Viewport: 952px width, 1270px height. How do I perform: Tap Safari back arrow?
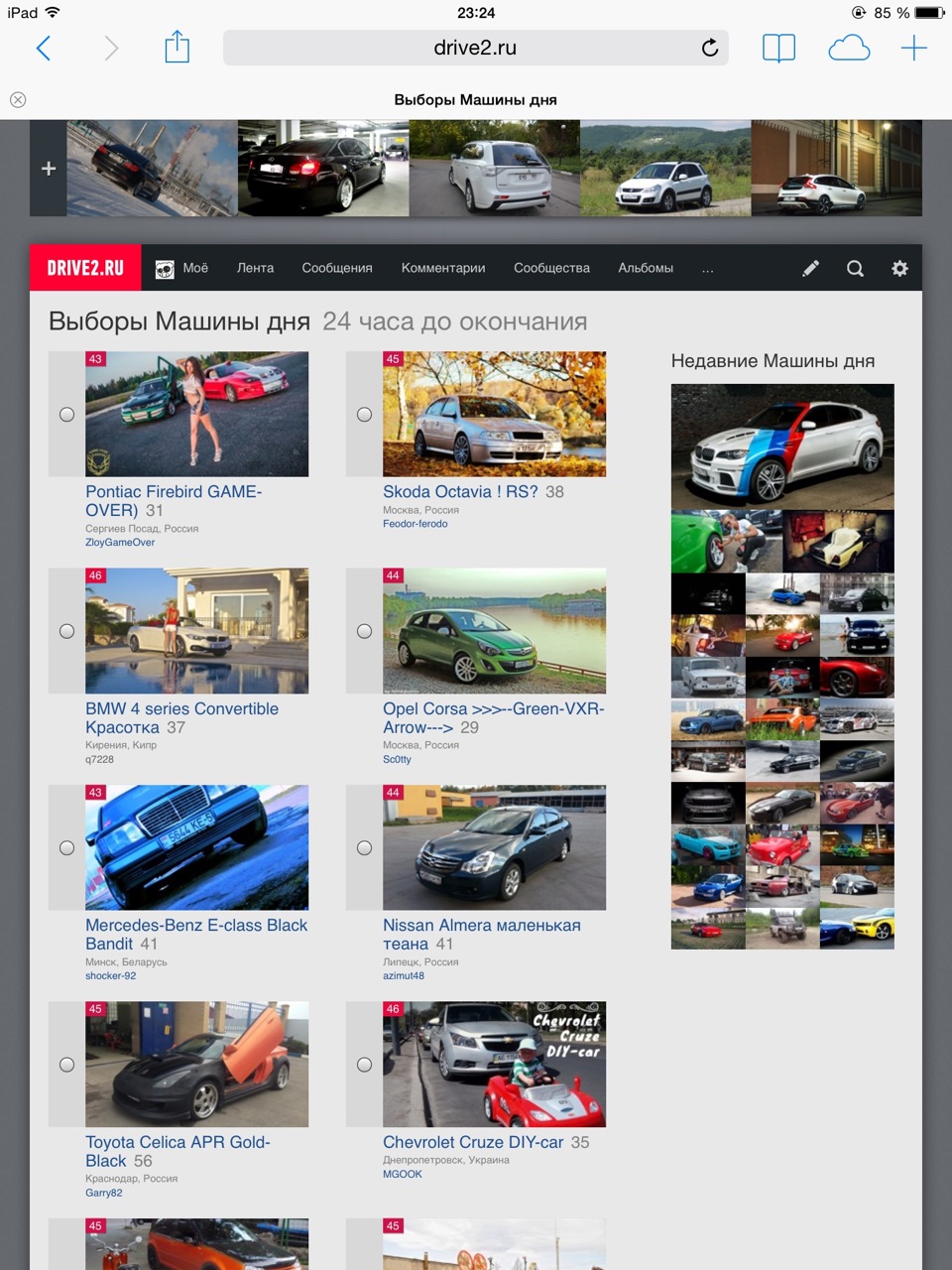point(44,48)
